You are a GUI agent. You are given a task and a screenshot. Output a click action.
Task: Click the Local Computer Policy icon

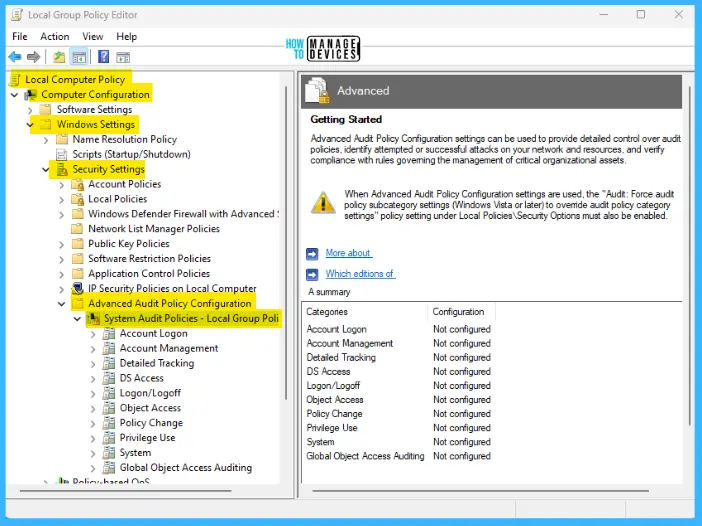pos(16,80)
